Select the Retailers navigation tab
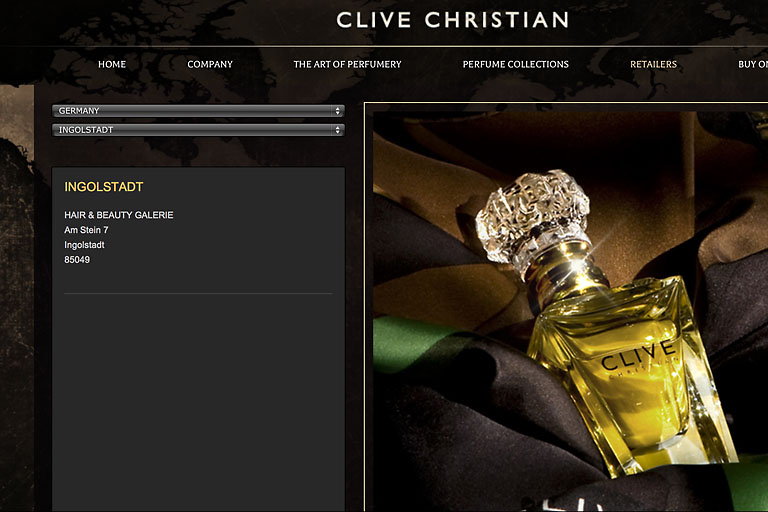768x512 pixels. [653, 64]
